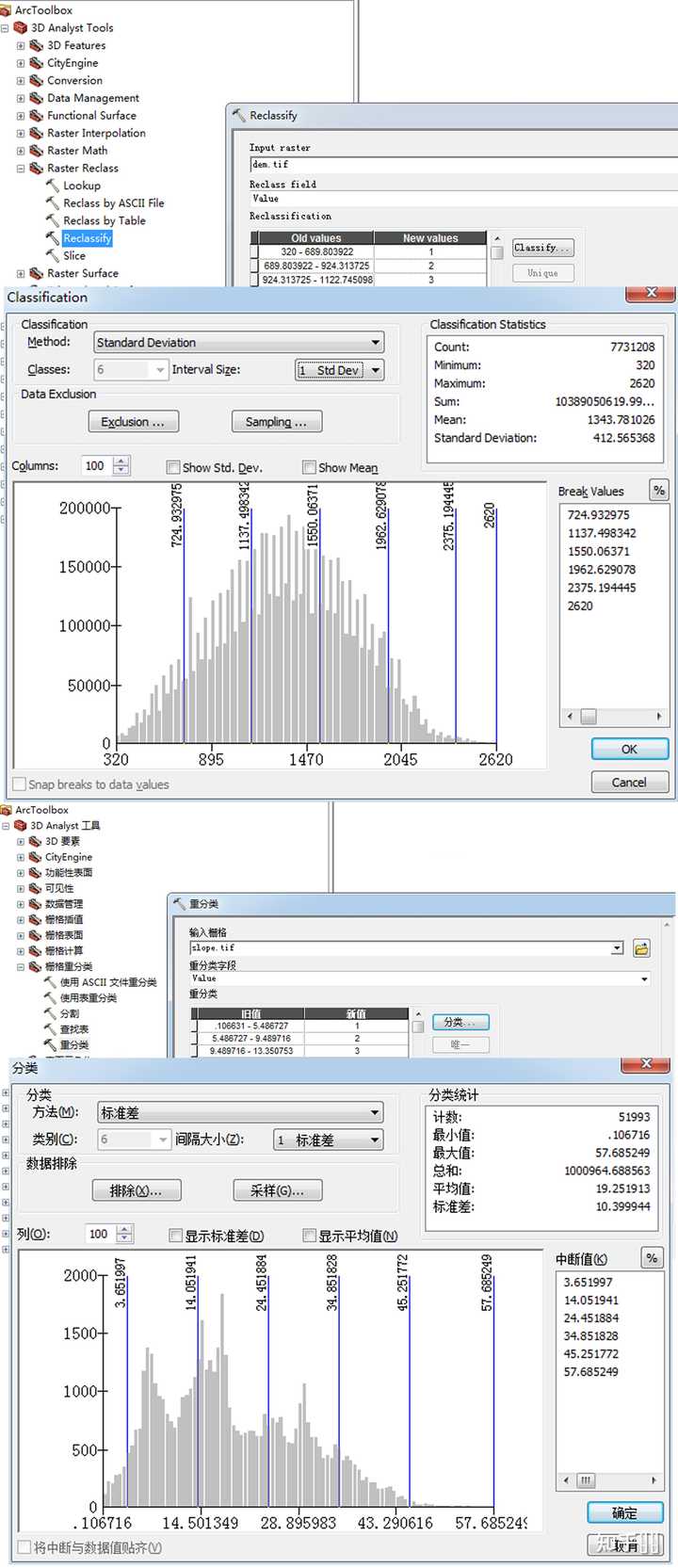Open the 查找表 tool icon
Image resolution: width=678 pixels, height=1568 pixels.
point(51,1029)
